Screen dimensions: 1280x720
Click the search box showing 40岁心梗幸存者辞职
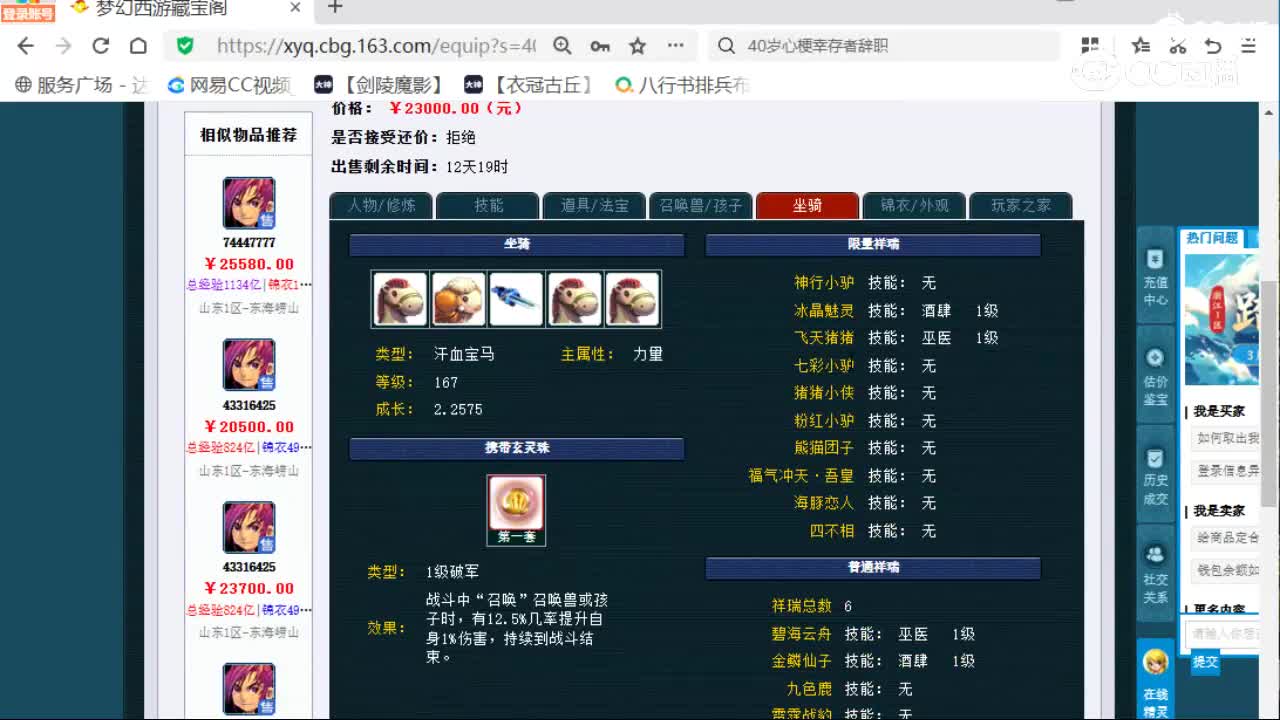click(885, 46)
